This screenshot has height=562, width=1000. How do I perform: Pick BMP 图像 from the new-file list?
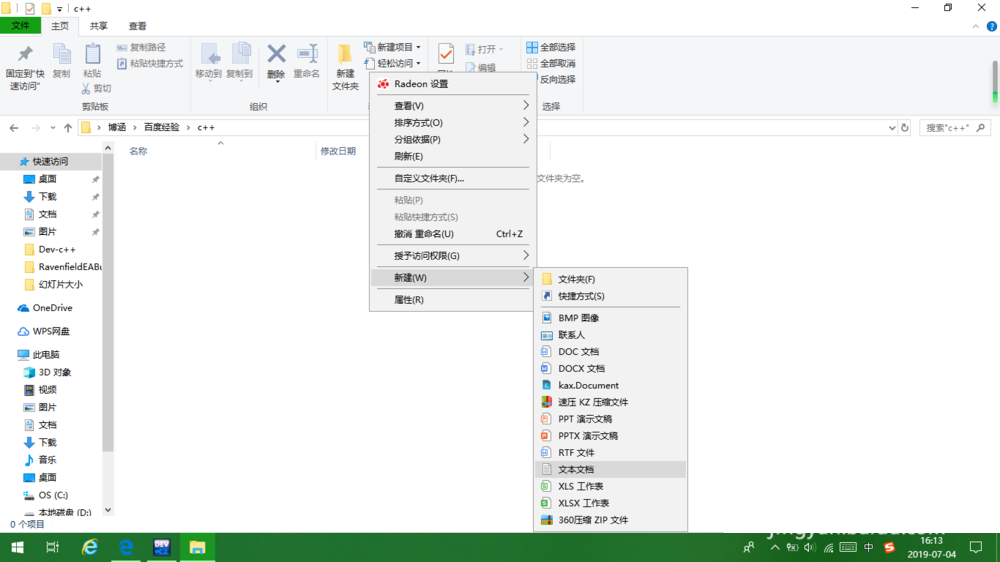tap(578, 318)
